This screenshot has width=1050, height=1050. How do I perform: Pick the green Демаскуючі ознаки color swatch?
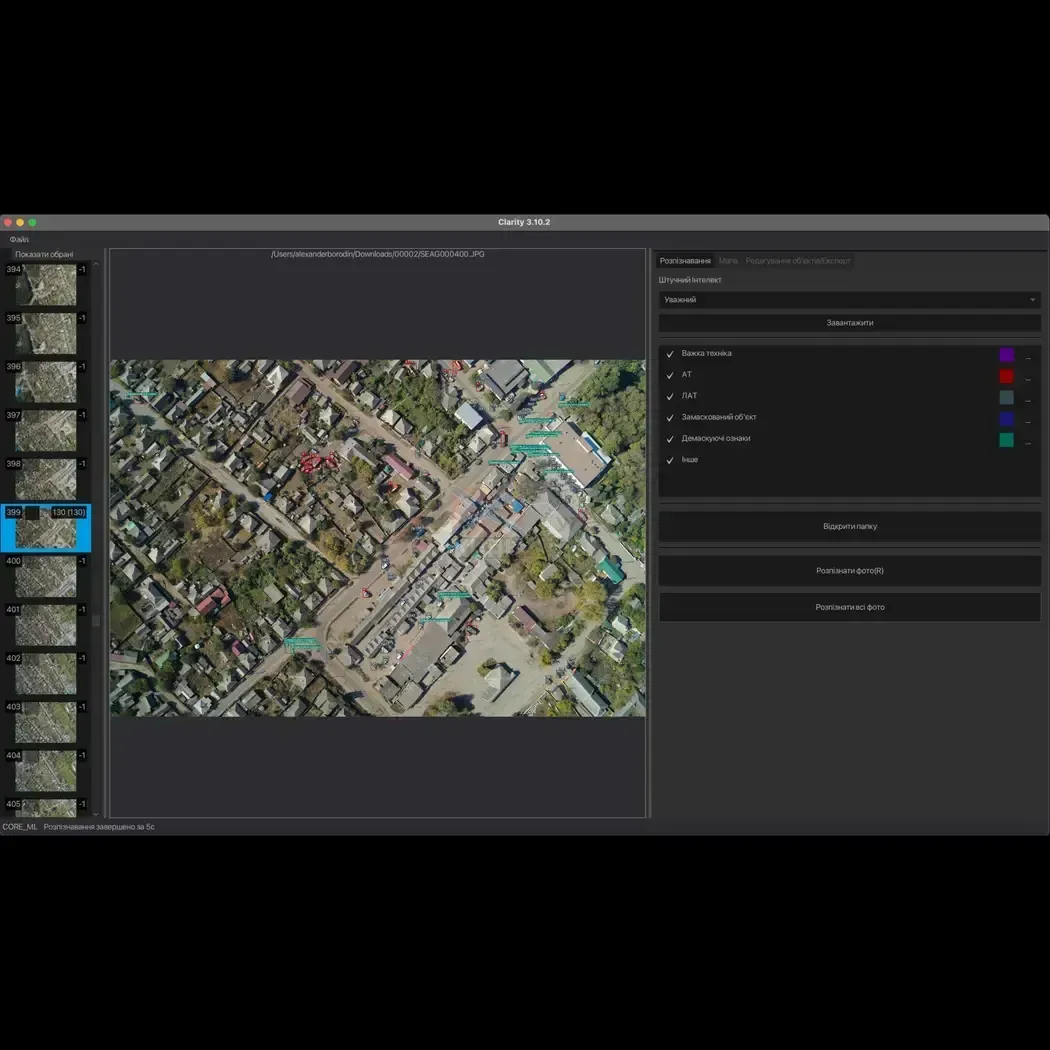point(1006,440)
